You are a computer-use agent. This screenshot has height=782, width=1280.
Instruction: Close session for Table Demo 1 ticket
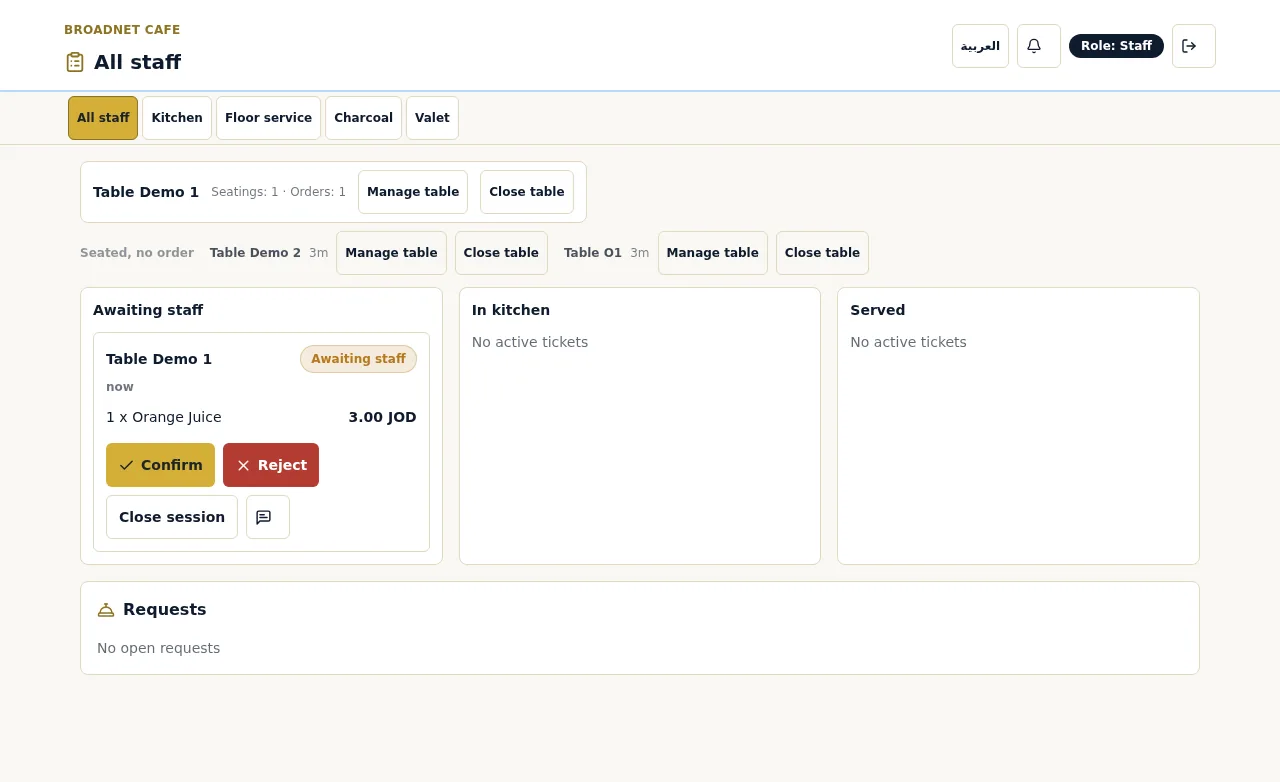click(x=172, y=517)
